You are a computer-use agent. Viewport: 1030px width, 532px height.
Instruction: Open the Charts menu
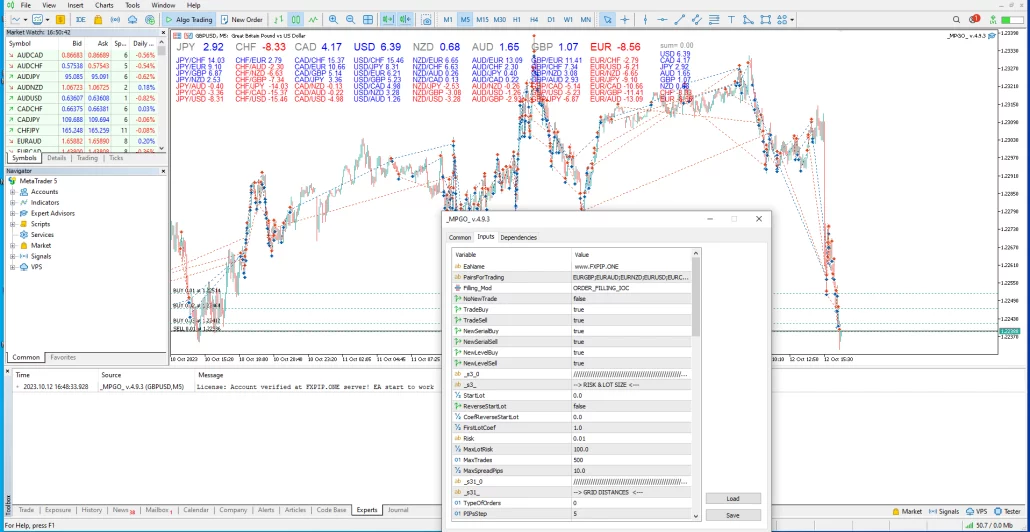click(x=104, y=5)
